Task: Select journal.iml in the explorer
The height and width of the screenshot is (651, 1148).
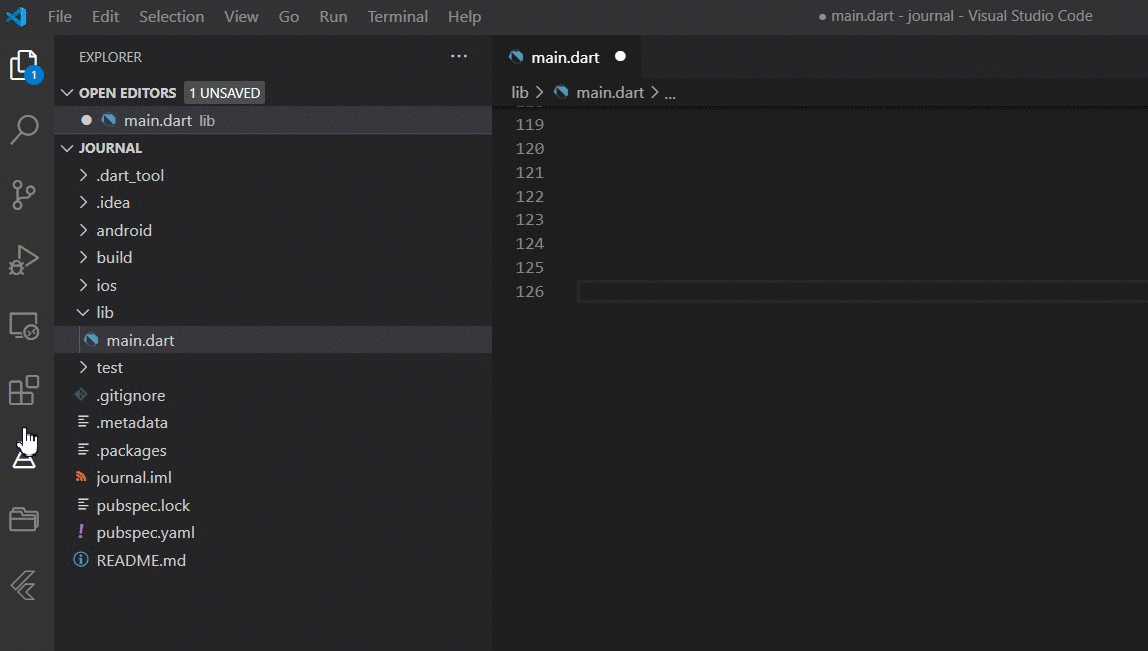Action: pos(131,477)
